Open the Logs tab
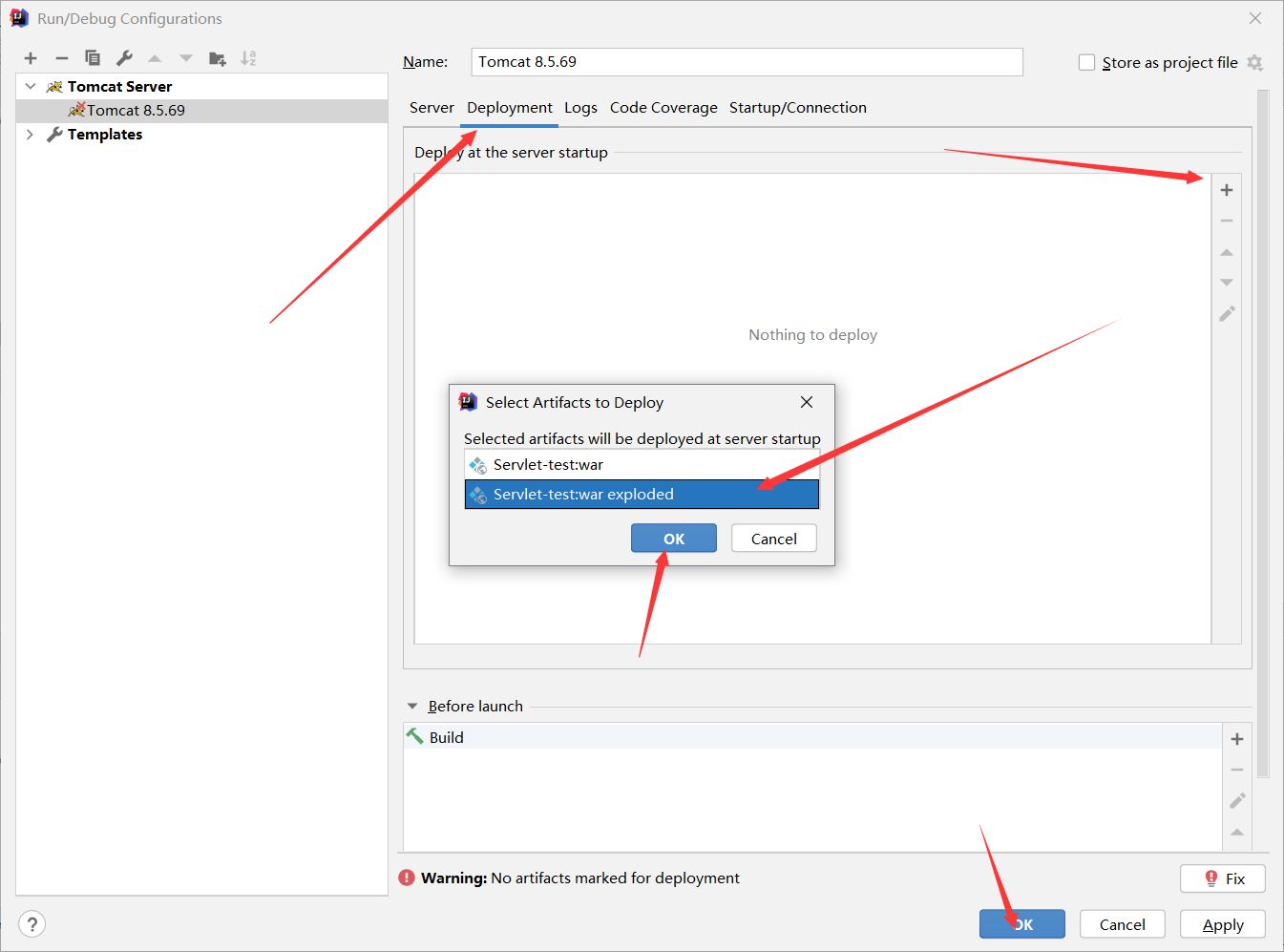 tap(580, 108)
